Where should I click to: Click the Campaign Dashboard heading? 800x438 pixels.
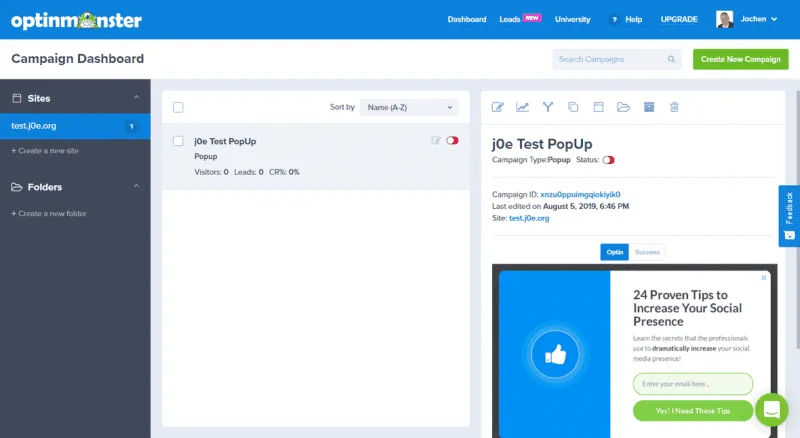tap(78, 59)
